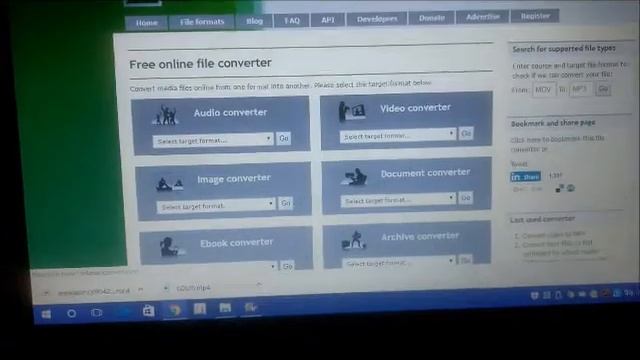Click the From format field showing MOV

(544, 90)
